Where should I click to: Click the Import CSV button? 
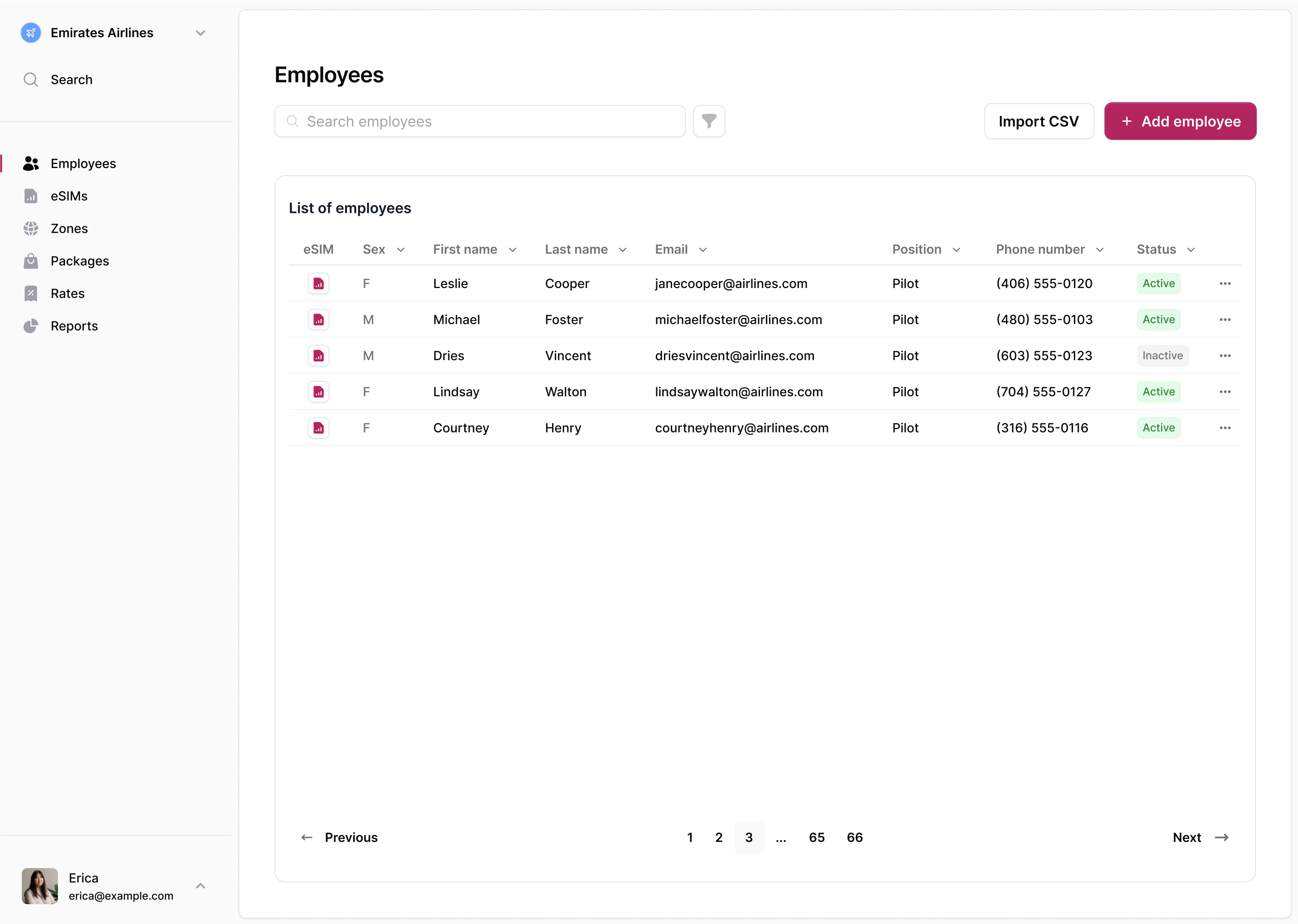(x=1038, y=121)
